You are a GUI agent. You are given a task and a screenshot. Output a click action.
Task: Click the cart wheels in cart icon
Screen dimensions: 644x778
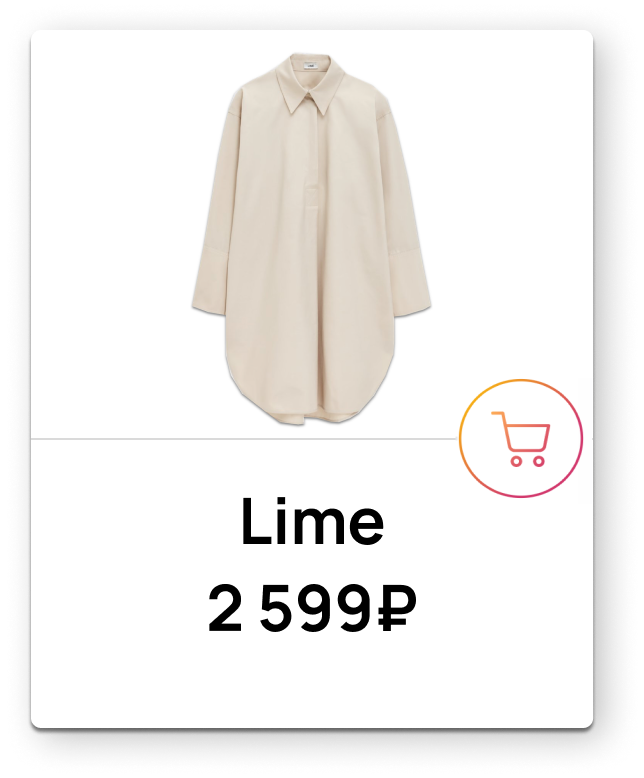pyautogui.click(x=528, y=461)
